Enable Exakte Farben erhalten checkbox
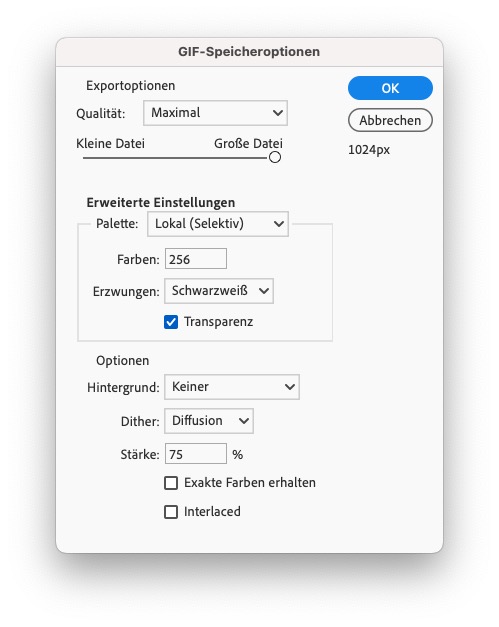 click(171, 483)
